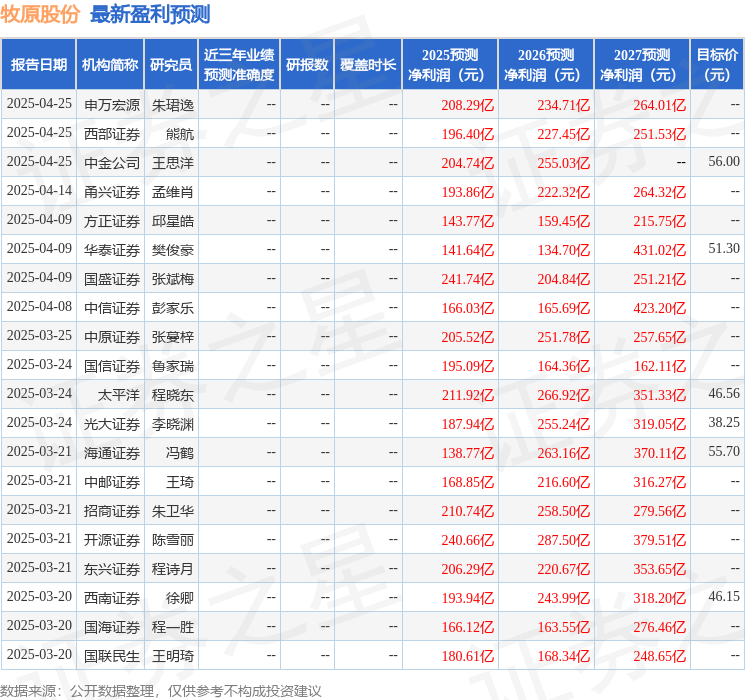Click the 覆盖时长 column header
The height and width of the screenshot is (700, 745).
pyautogui.click(x=368, y=65)
